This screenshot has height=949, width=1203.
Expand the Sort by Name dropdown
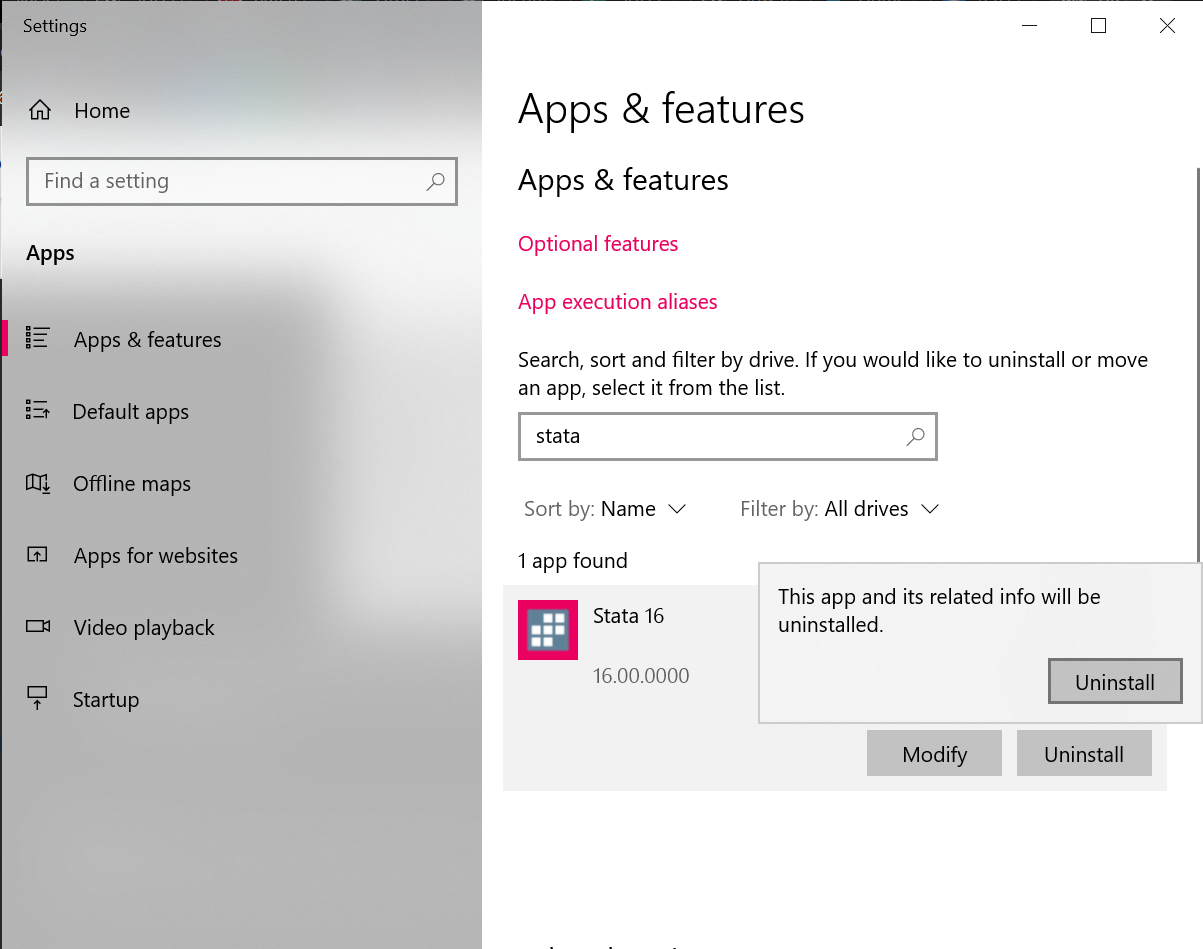pyautogui.click(x=605, y=509)
